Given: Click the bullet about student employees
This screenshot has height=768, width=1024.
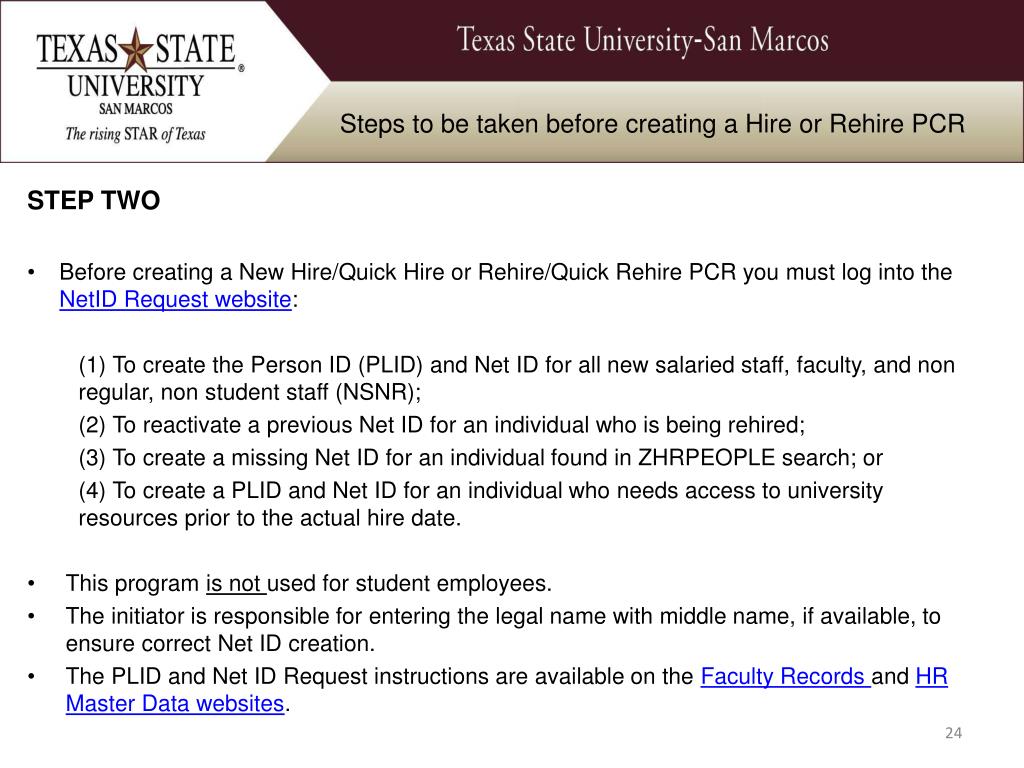Looking at the screenshot, I should point(308,583).
